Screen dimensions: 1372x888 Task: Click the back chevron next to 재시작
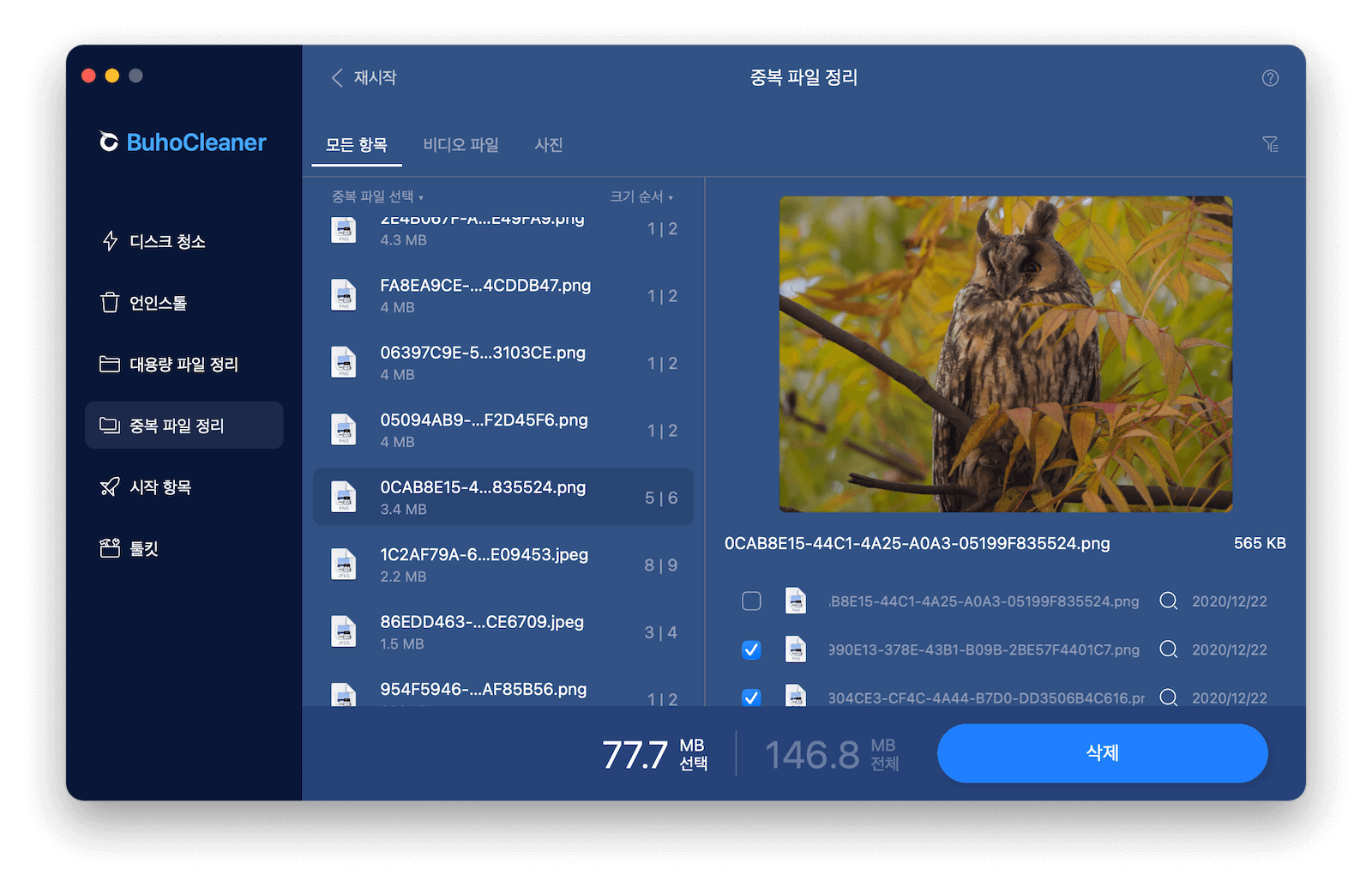coord(337,78)
